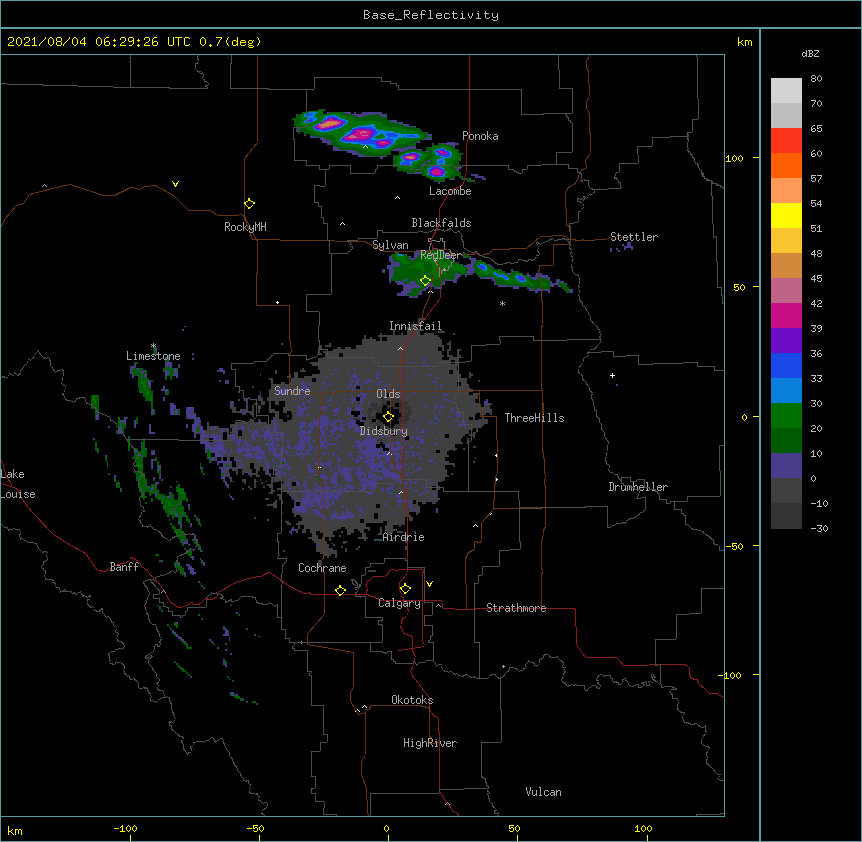This screenshot has height=842, width=862.
Task: Click the purple 36-39 dBZ legend swatch
Action: tap(786, 341)
